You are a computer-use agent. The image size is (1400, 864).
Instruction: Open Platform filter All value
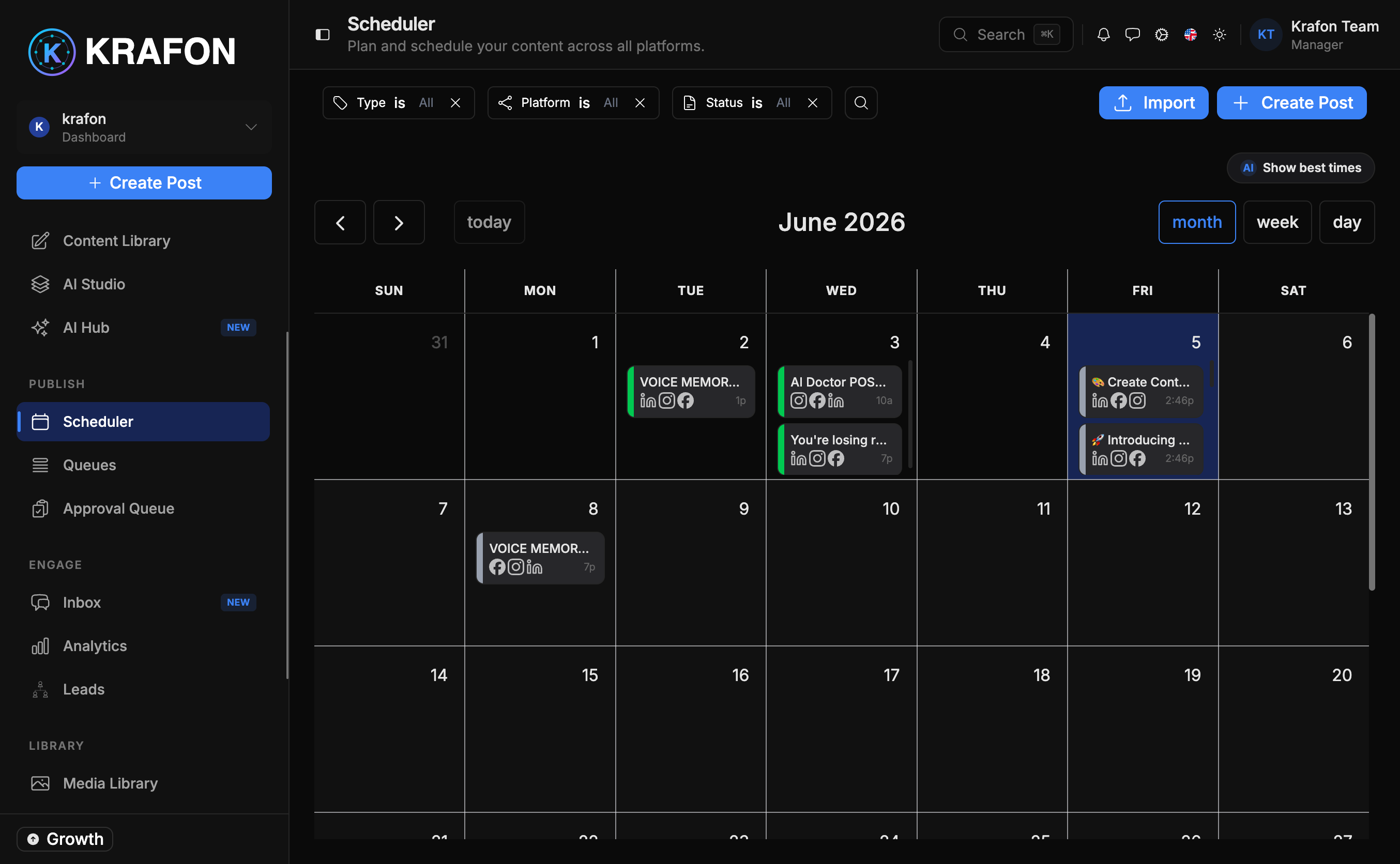[611, 103]
